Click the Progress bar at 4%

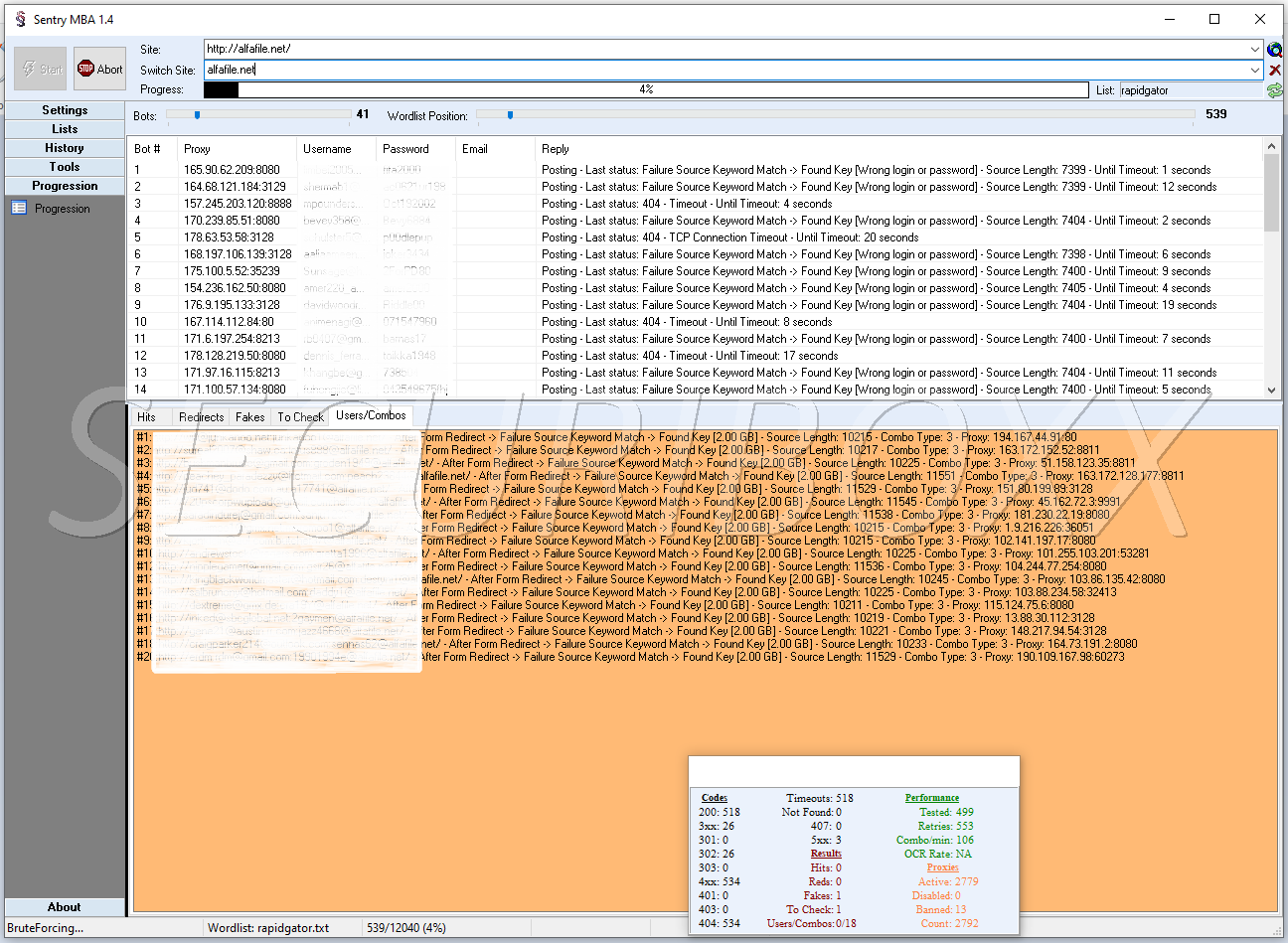(646, 89)
